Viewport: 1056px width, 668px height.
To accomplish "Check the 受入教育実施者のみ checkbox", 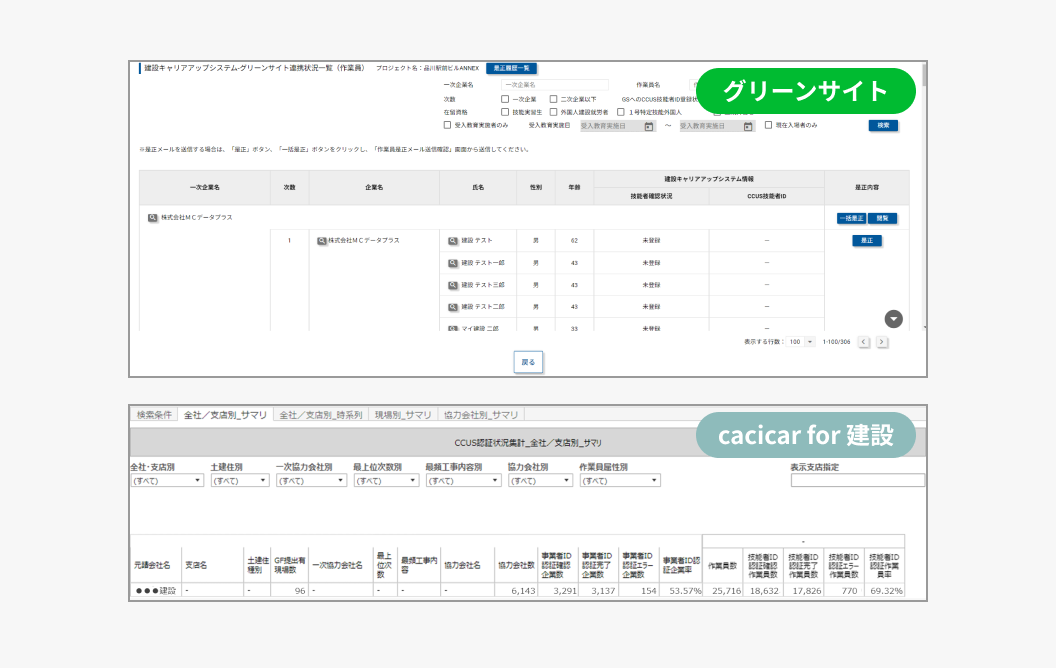I will click(447, 125).
